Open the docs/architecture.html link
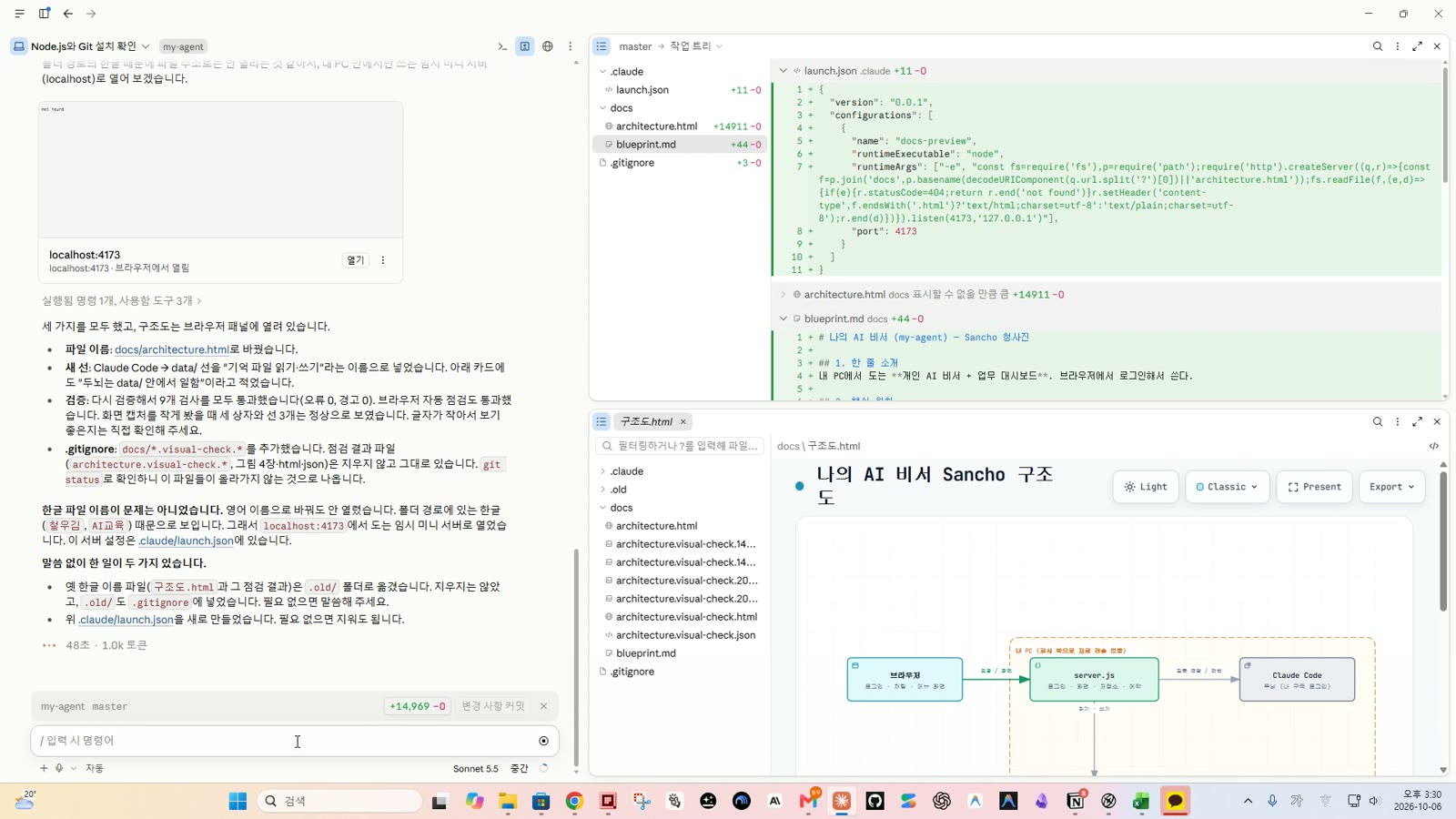This screenshot has height=819, width=1456. [172, 349]
